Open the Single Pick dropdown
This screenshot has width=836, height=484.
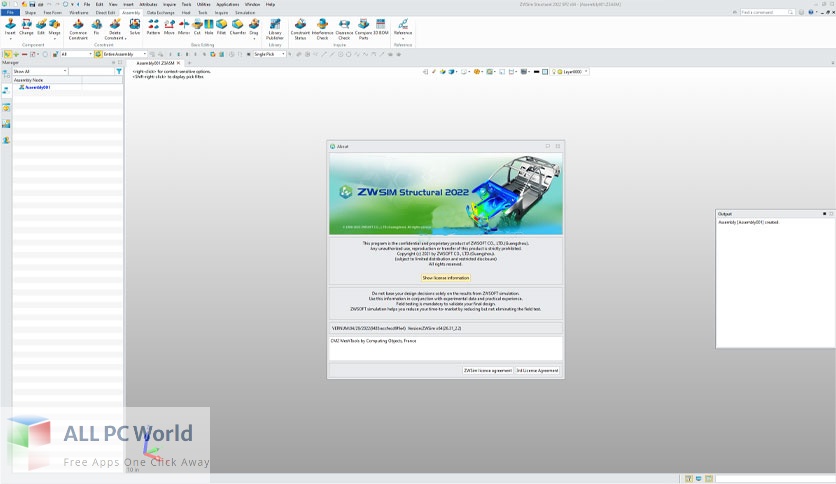269,54
